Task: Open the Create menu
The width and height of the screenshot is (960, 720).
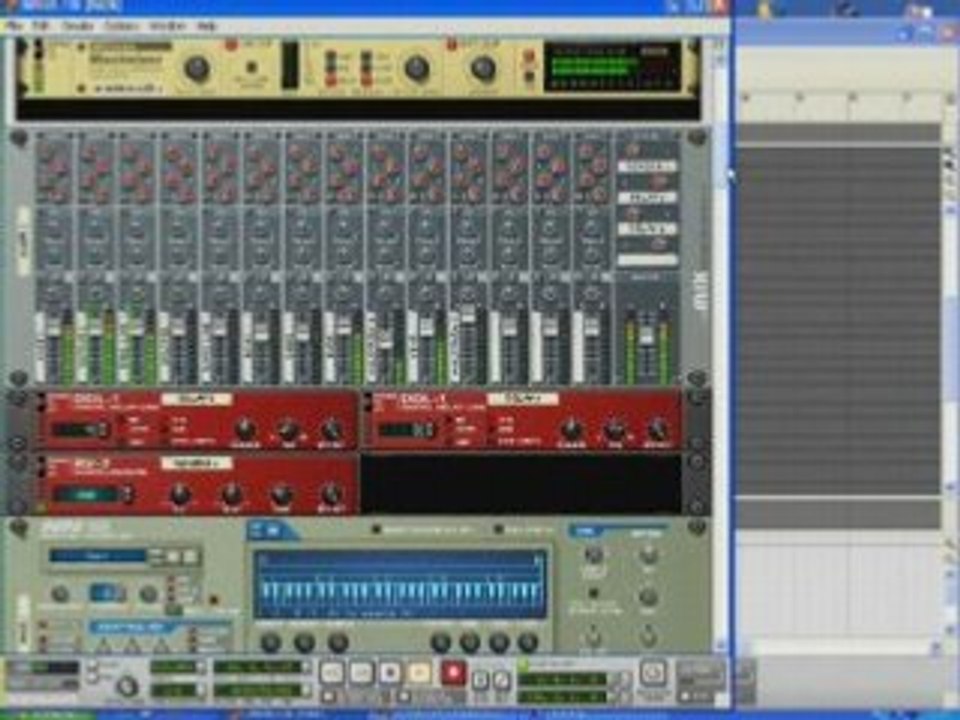Action: click(78, 26)
